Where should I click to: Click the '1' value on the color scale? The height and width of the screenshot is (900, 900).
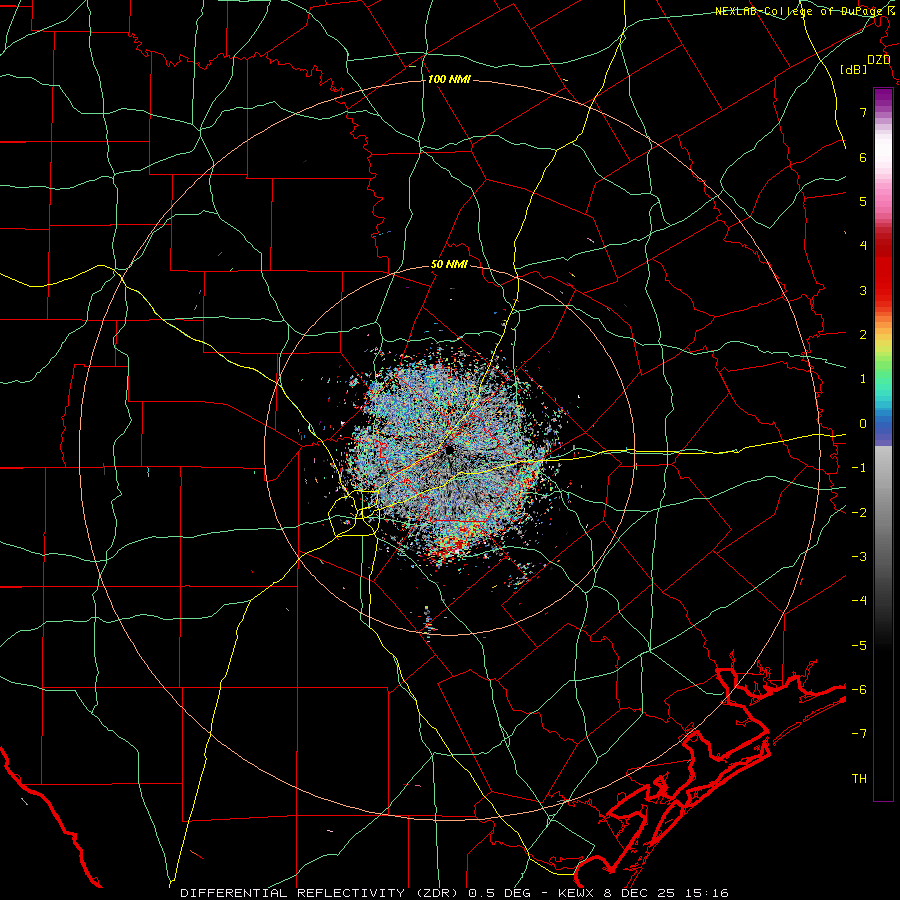point(863,379)
